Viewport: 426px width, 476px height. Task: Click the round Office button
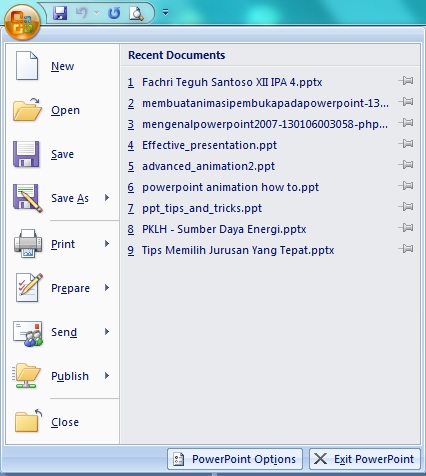coord(22,22)
